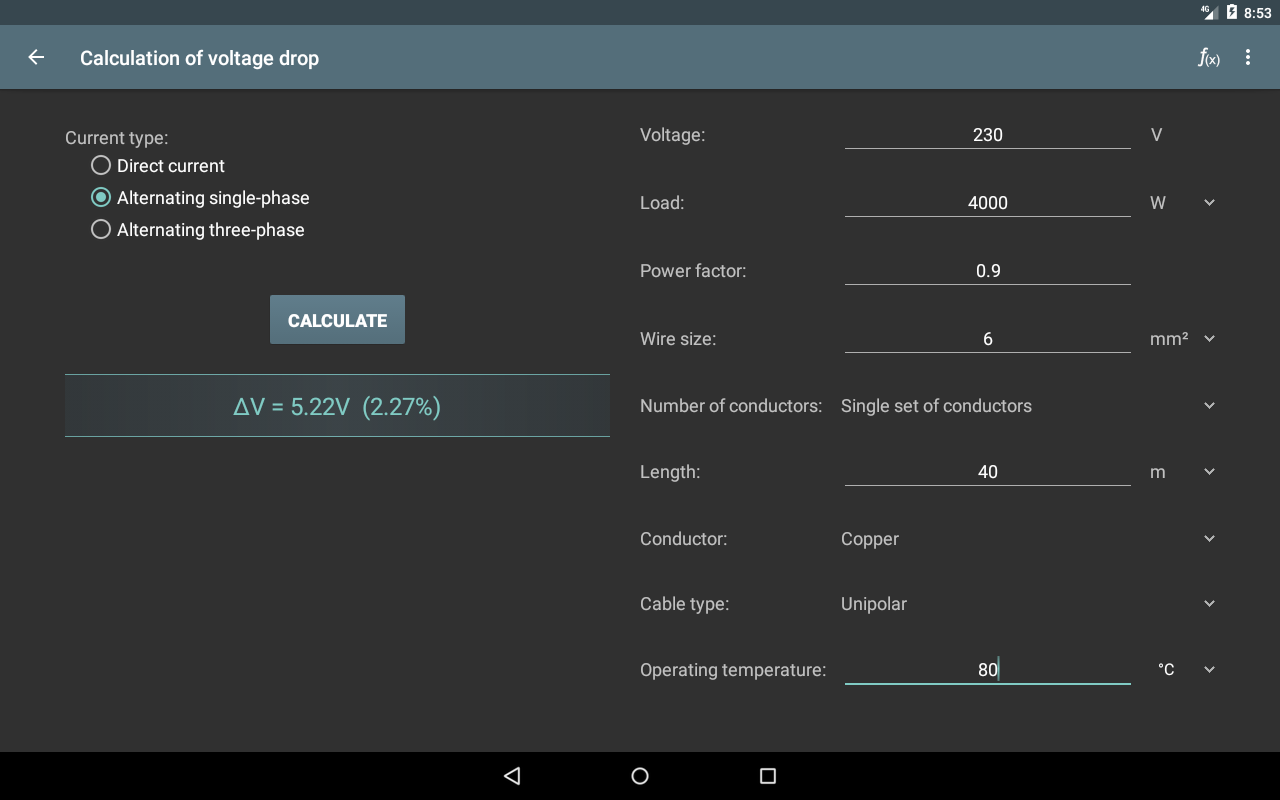Click the 'Power factor:' label

693,271
